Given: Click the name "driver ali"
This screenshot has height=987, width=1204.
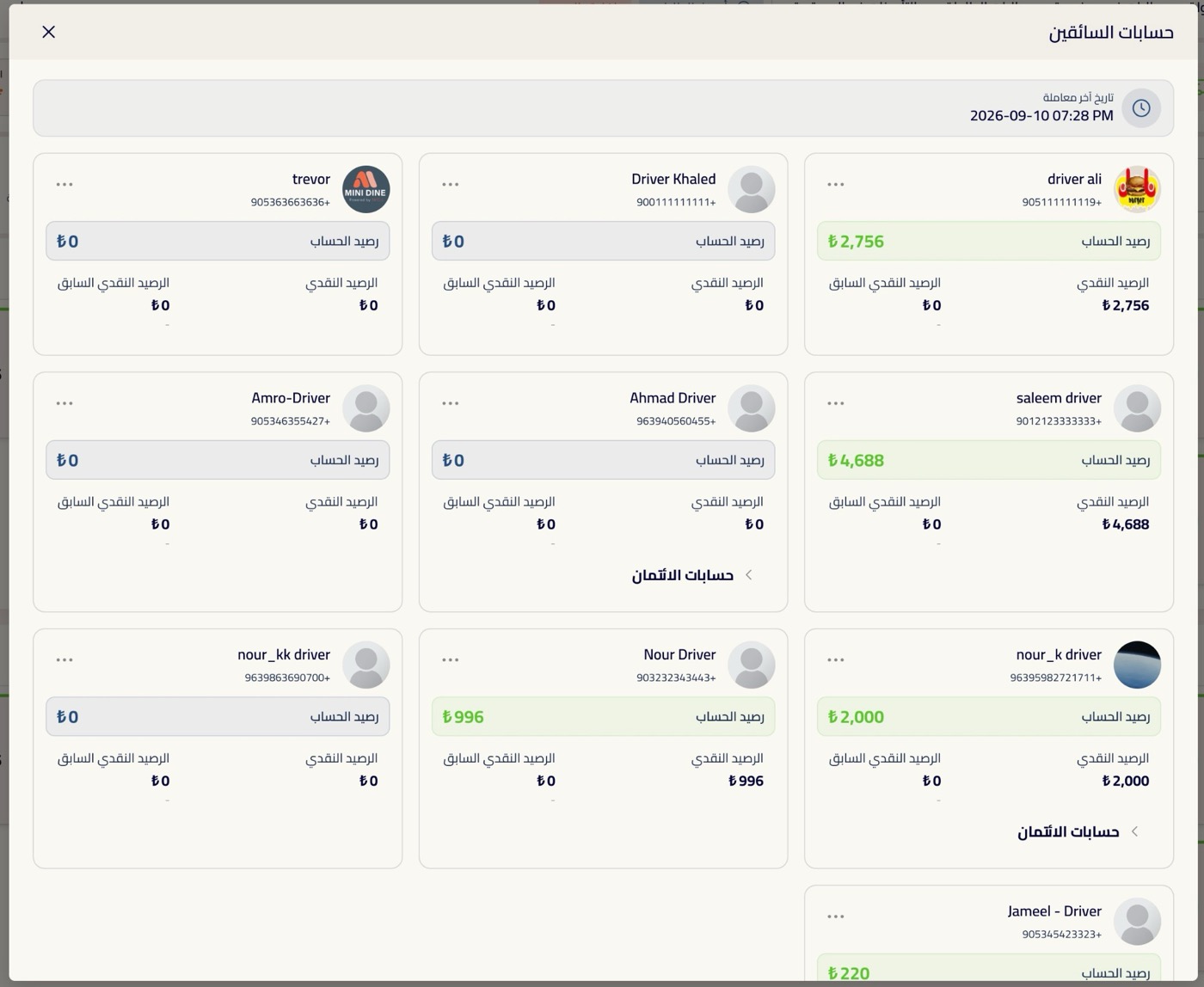Looking at the screenshot, I should coord(1074,179).
